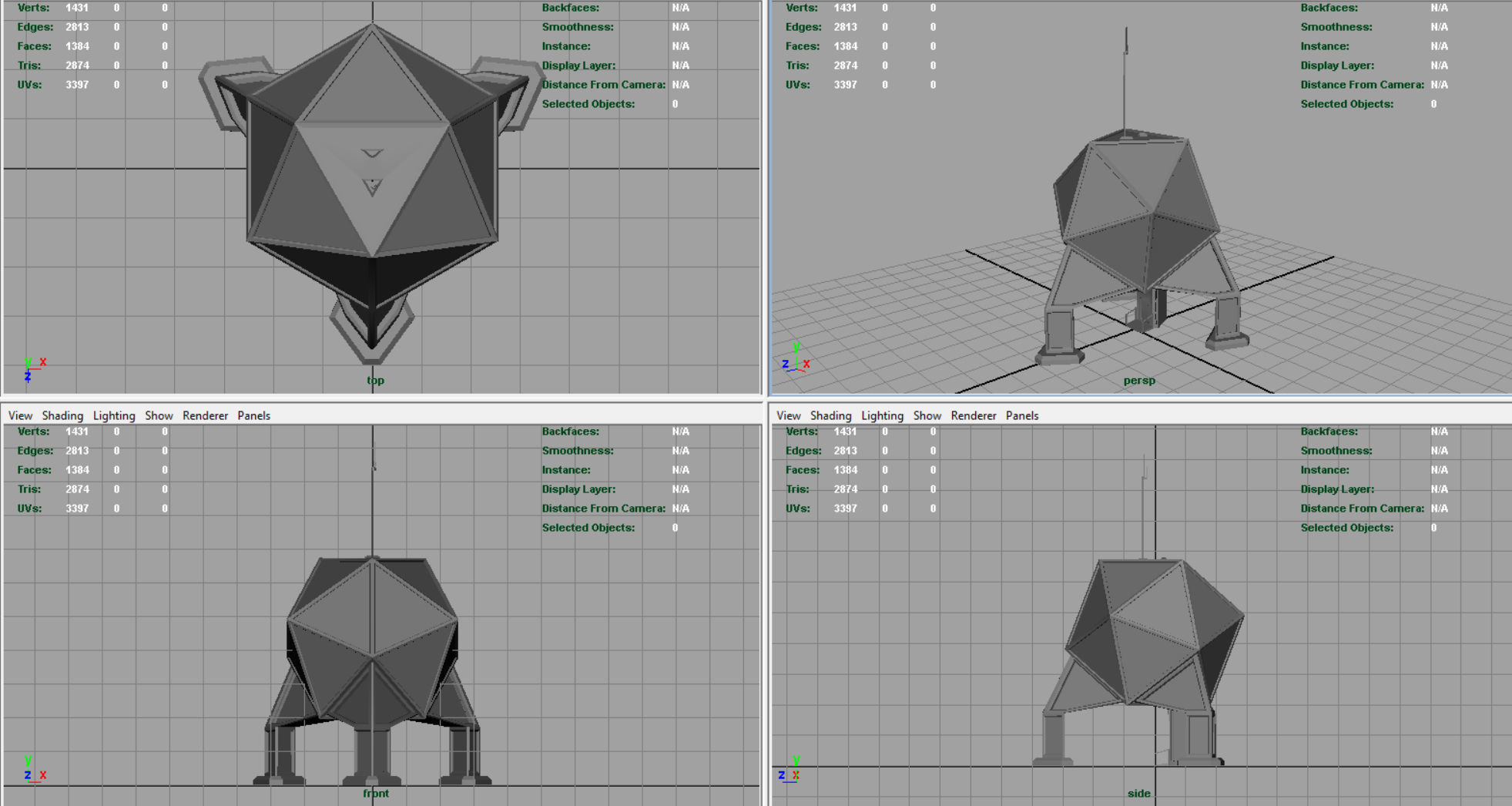Click the 'Edges:' label in the side viewport

click(x=804, y=451)
